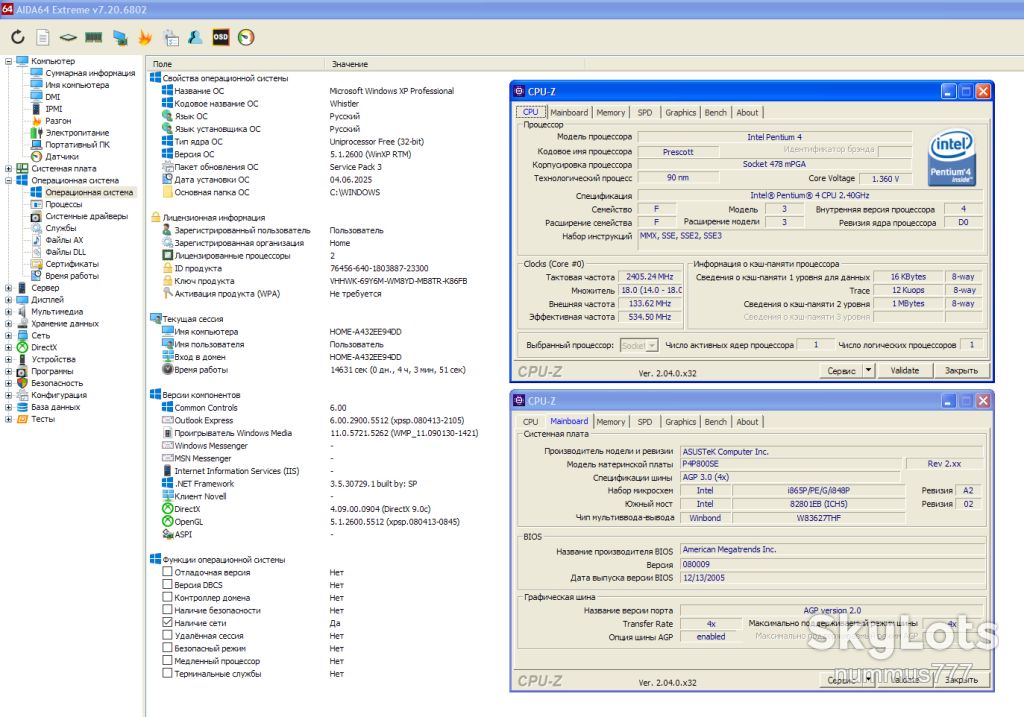
Task: Select the Ключ продукта row
Action: point(315,281)
